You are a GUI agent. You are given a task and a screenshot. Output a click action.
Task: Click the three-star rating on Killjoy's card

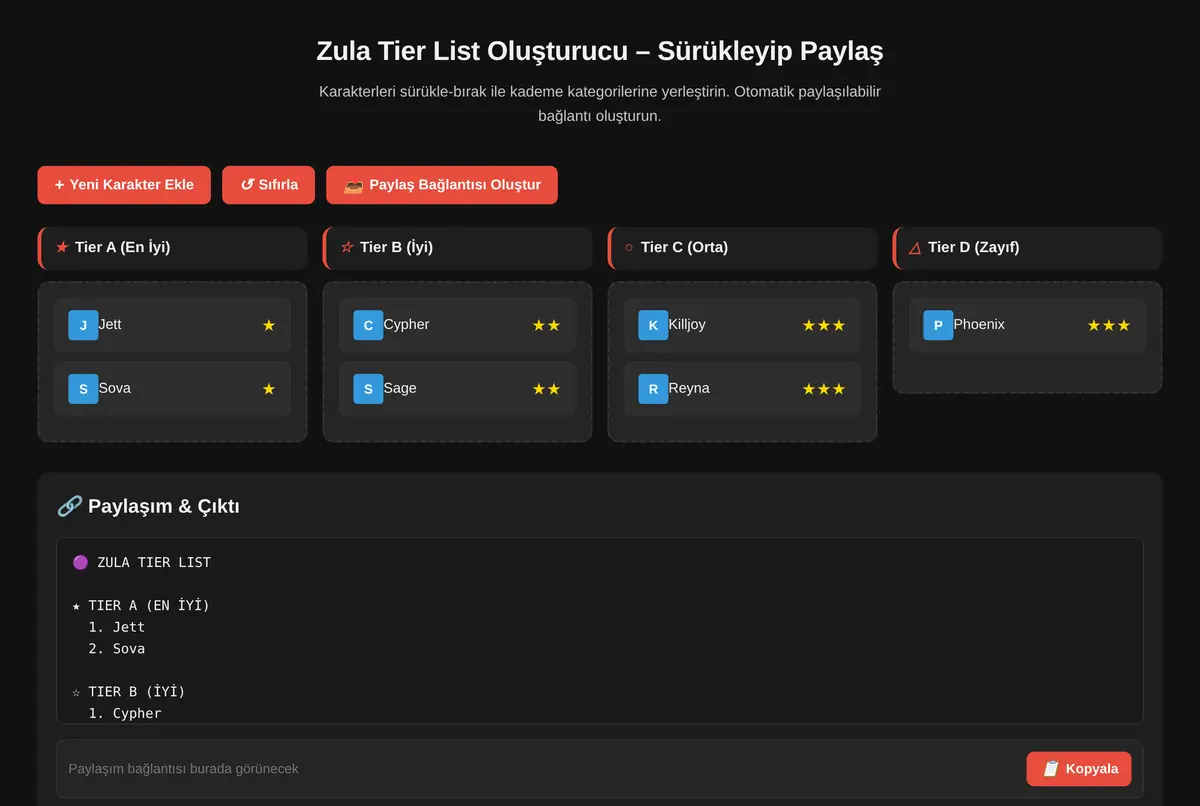(x=824, y=325)
